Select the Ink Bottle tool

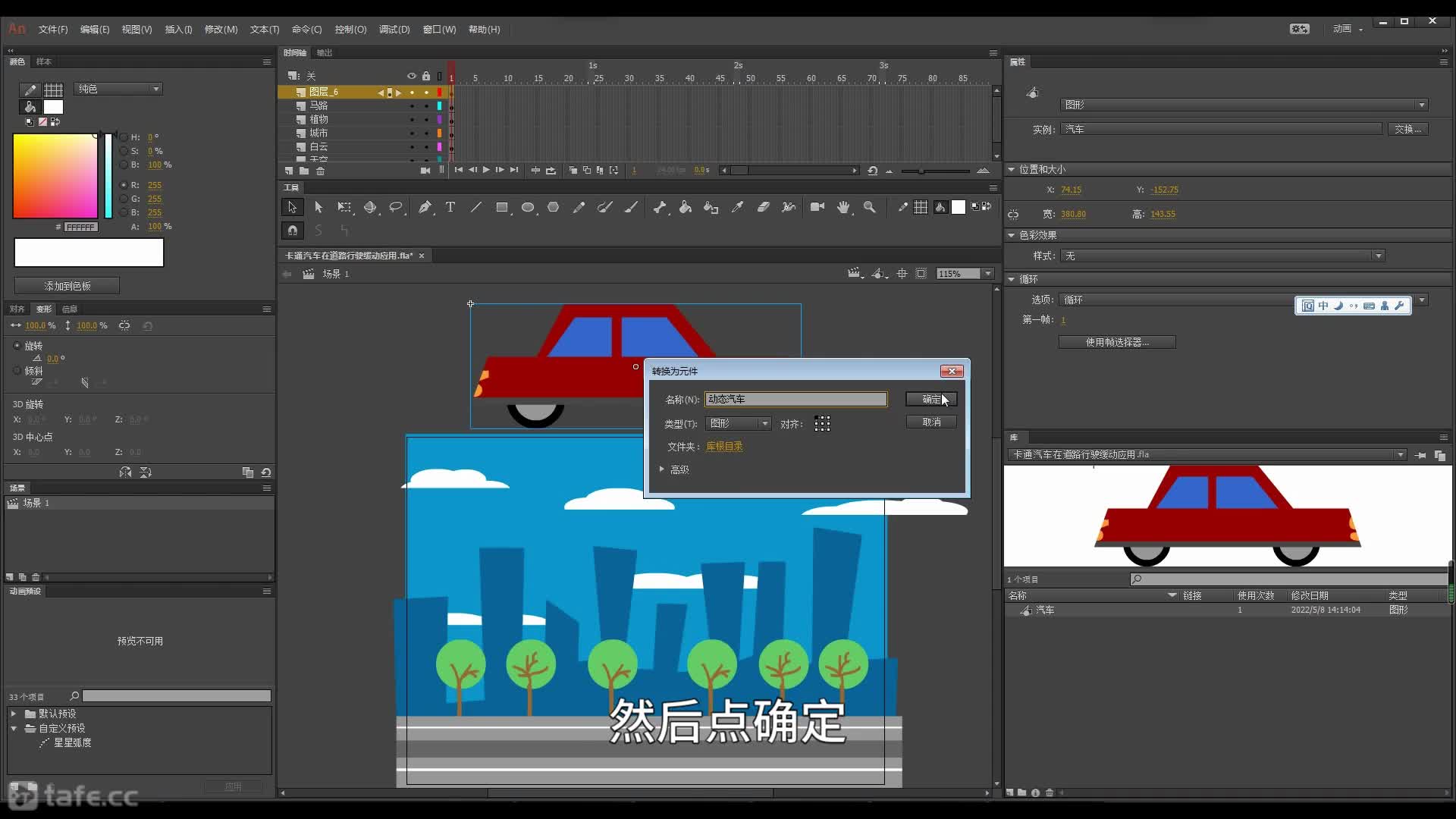click(x=711, y=207)
